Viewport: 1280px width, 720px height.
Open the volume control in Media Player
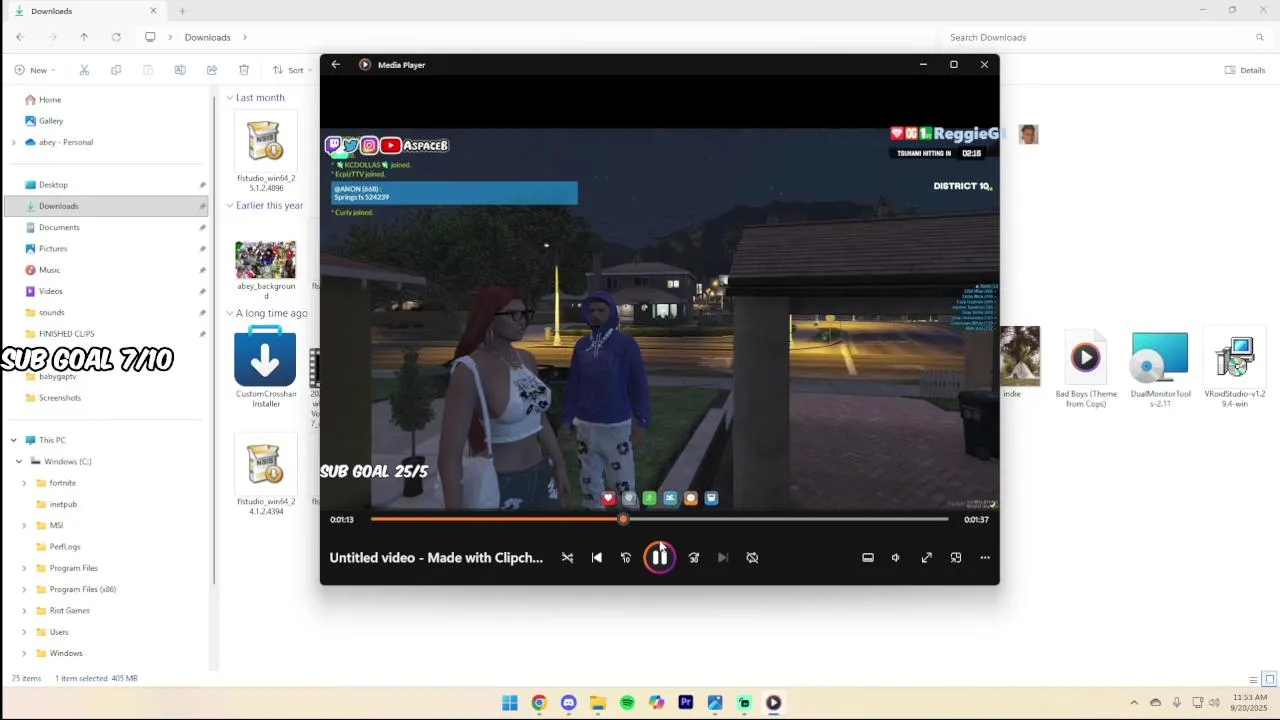point(896,558)
